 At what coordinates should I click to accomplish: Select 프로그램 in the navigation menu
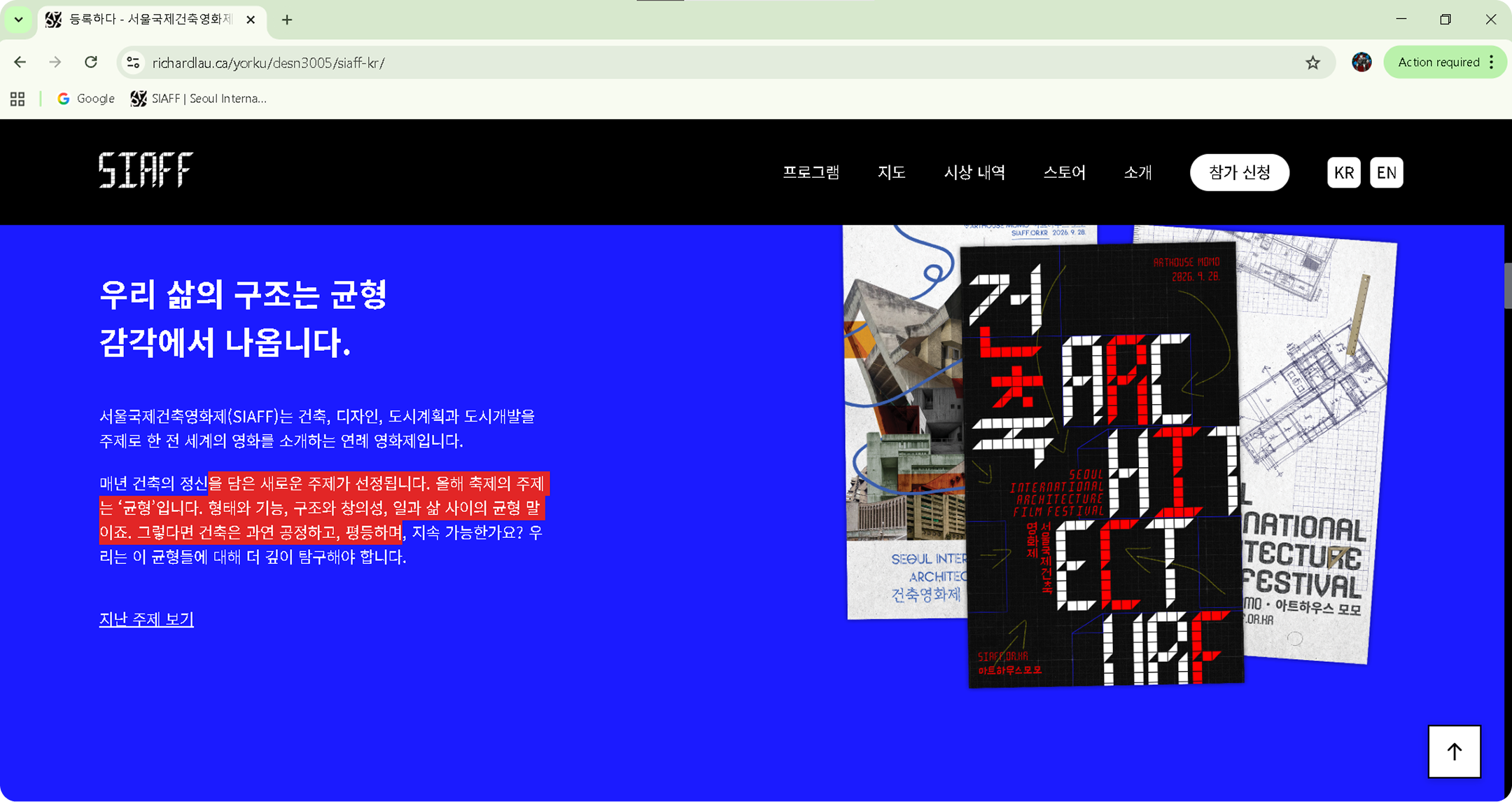pos(811,172)
